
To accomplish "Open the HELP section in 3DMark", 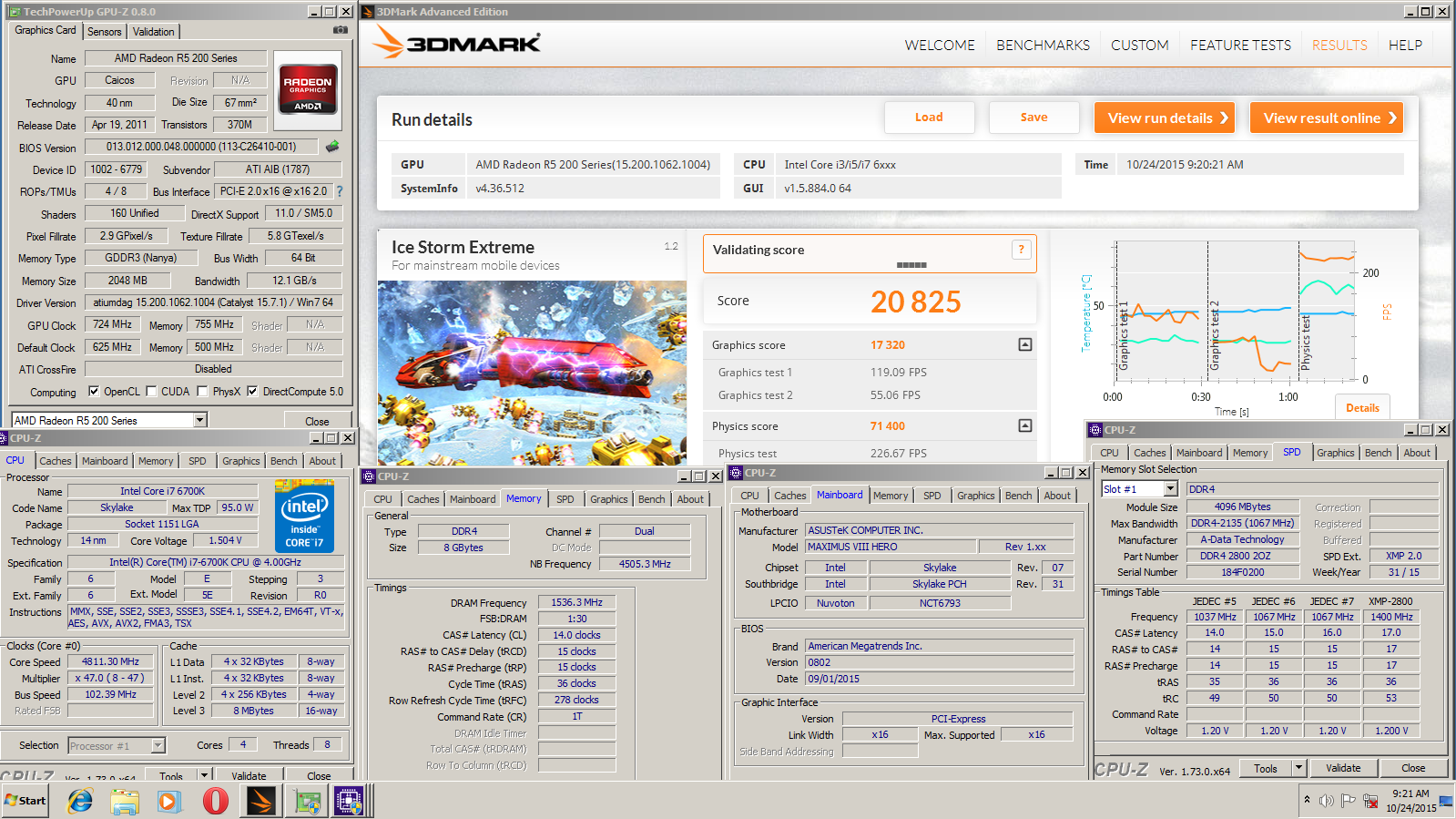I will pyautogui.click(x=1405, y=45).
